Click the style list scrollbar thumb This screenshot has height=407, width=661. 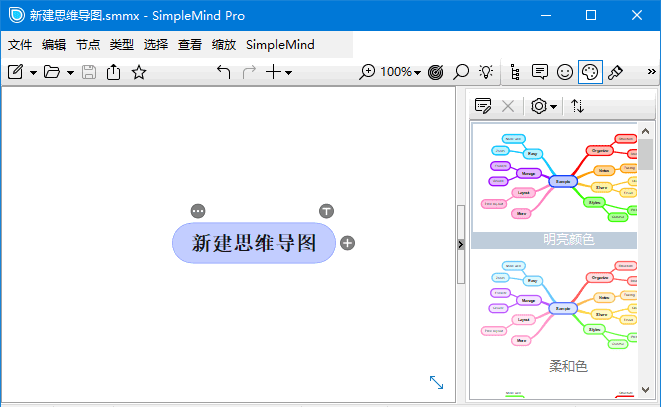[645, 154]
